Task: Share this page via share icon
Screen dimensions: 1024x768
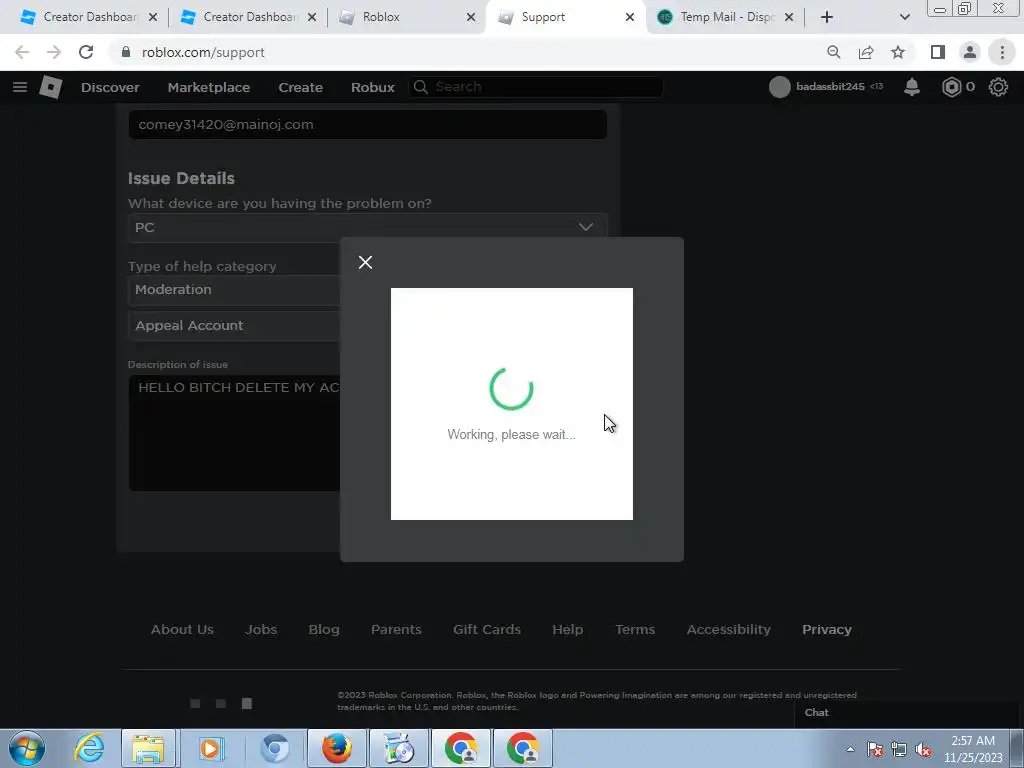Action: point(866,52)
